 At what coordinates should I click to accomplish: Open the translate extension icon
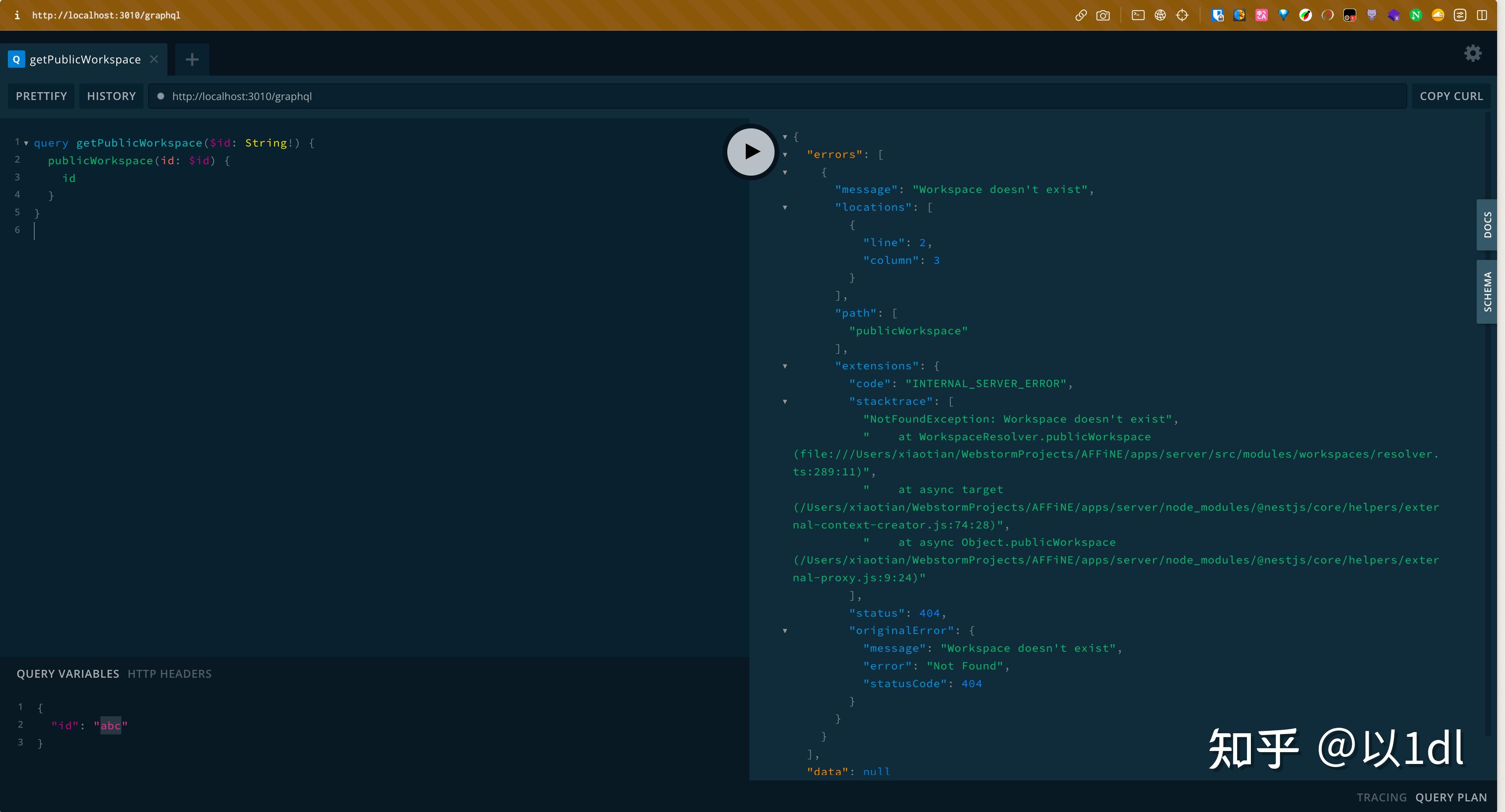1262,16
